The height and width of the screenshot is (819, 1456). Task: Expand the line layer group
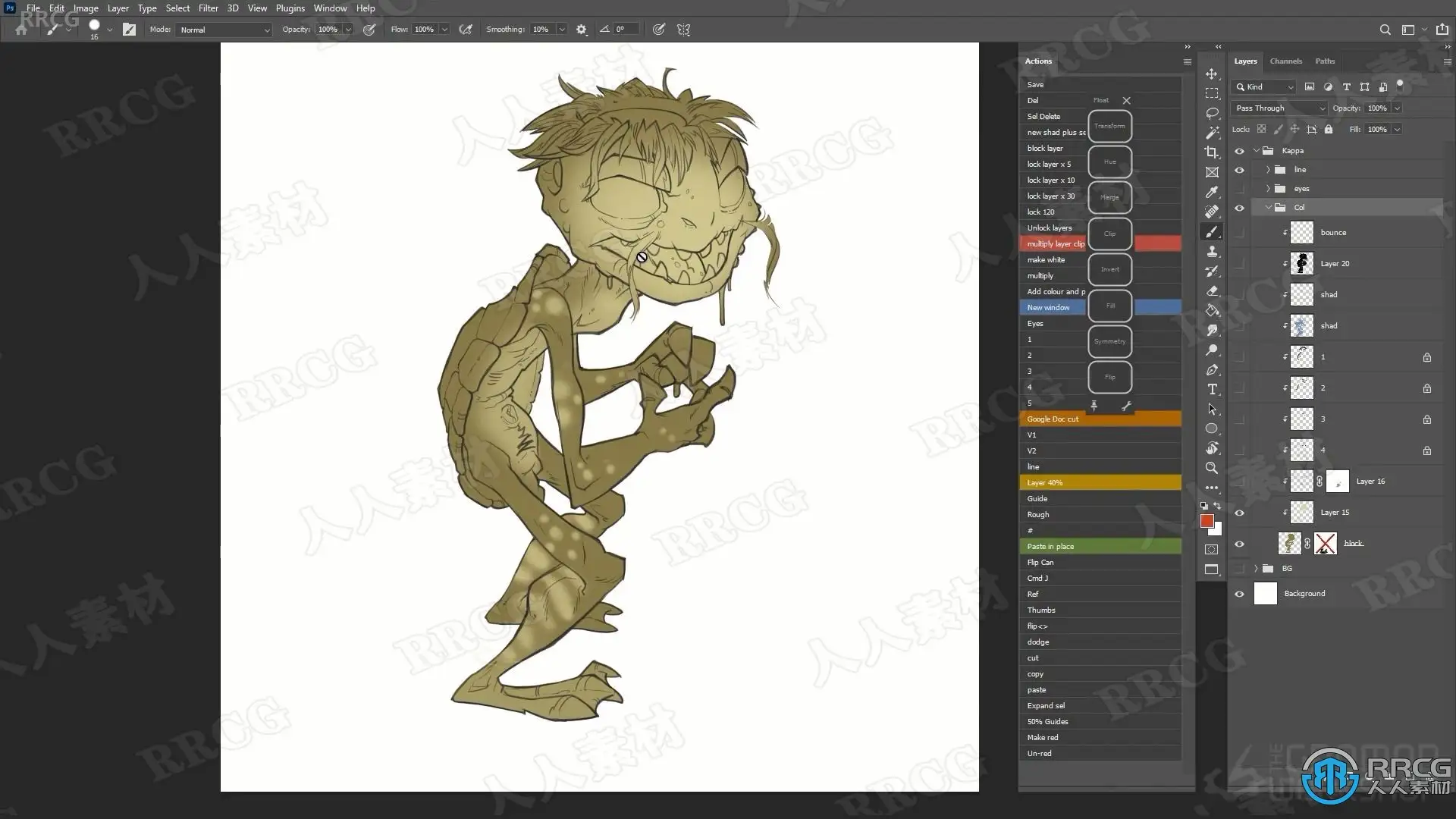(1268, 170)
